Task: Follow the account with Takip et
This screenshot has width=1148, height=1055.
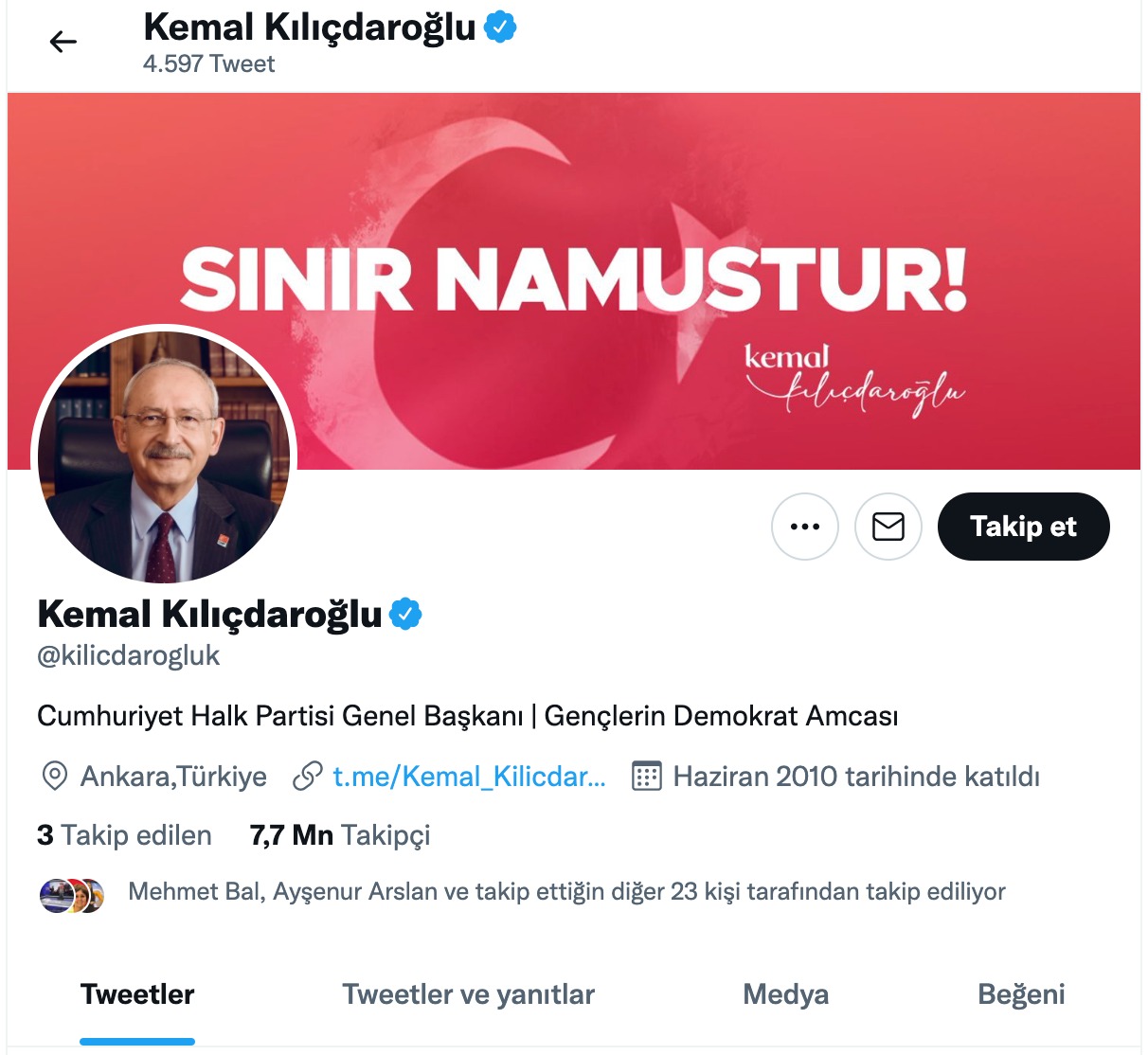Action: pyautogui.click(x=1024, y=527)
